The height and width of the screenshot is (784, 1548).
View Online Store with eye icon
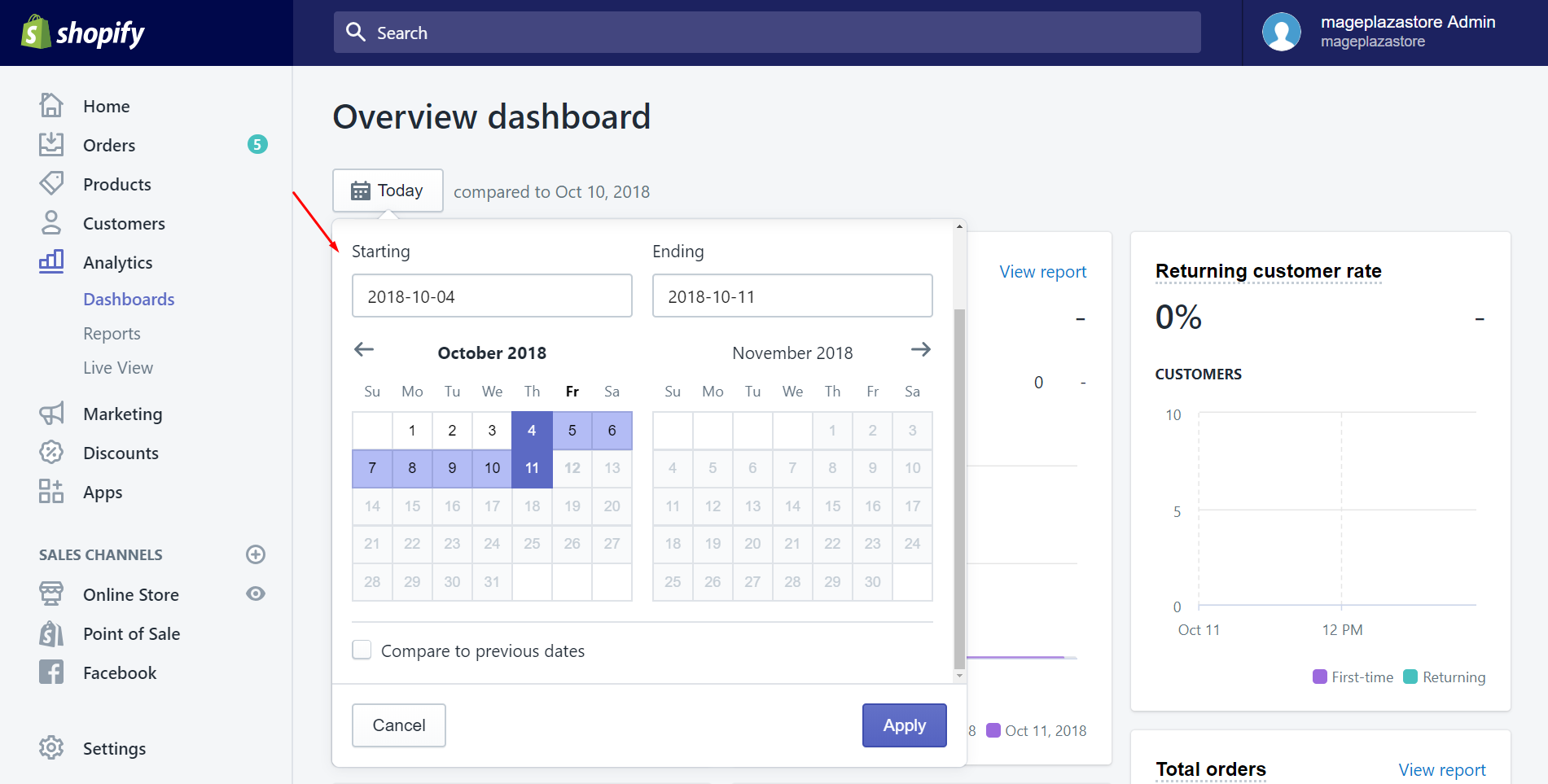(x=256, y=593)
